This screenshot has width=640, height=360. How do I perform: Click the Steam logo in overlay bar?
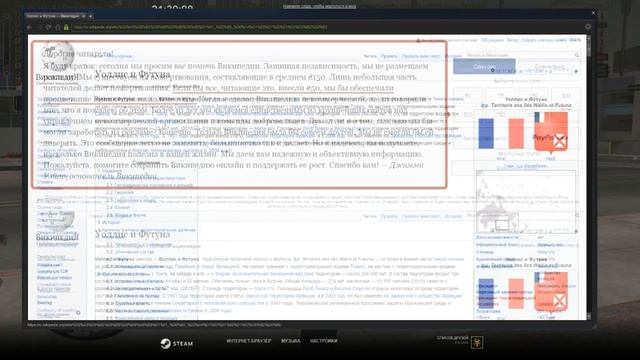[176, 343]
